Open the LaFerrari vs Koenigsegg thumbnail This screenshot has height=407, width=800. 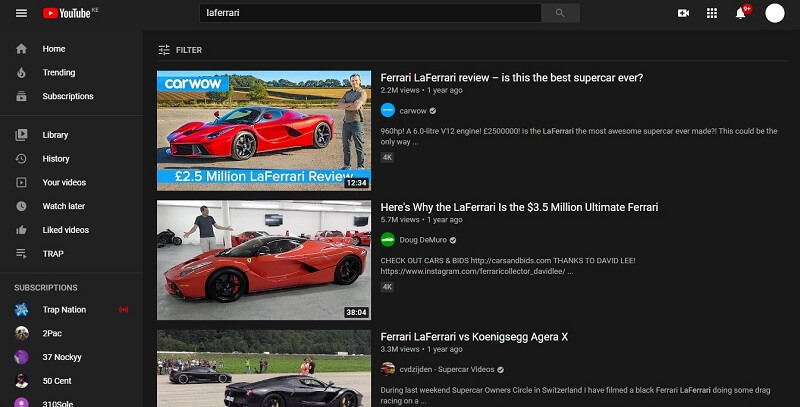pos(264,368)
